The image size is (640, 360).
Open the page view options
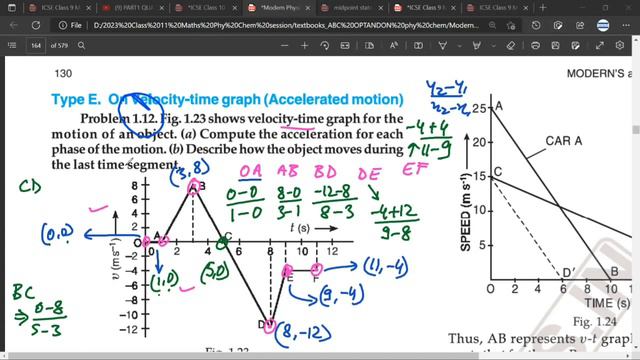pyautogui.click(x=369, y=45)
